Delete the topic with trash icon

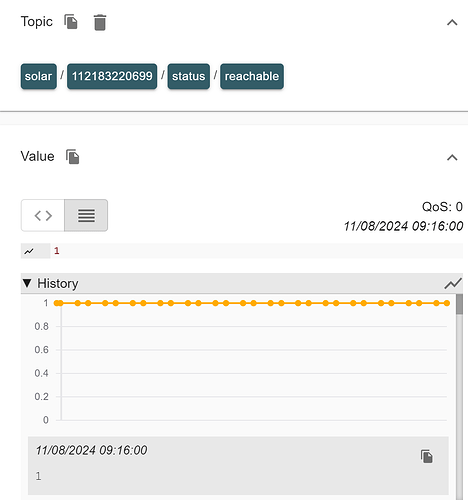pyautogui.click(x=100, y=22)
